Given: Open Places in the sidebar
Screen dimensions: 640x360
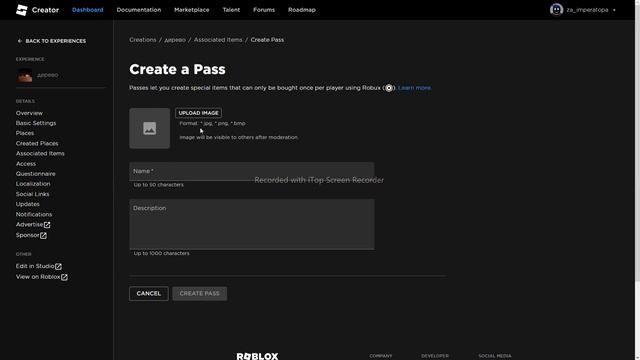Looking at the screenshot, I should pyautogui.click(x=25, y=133).
